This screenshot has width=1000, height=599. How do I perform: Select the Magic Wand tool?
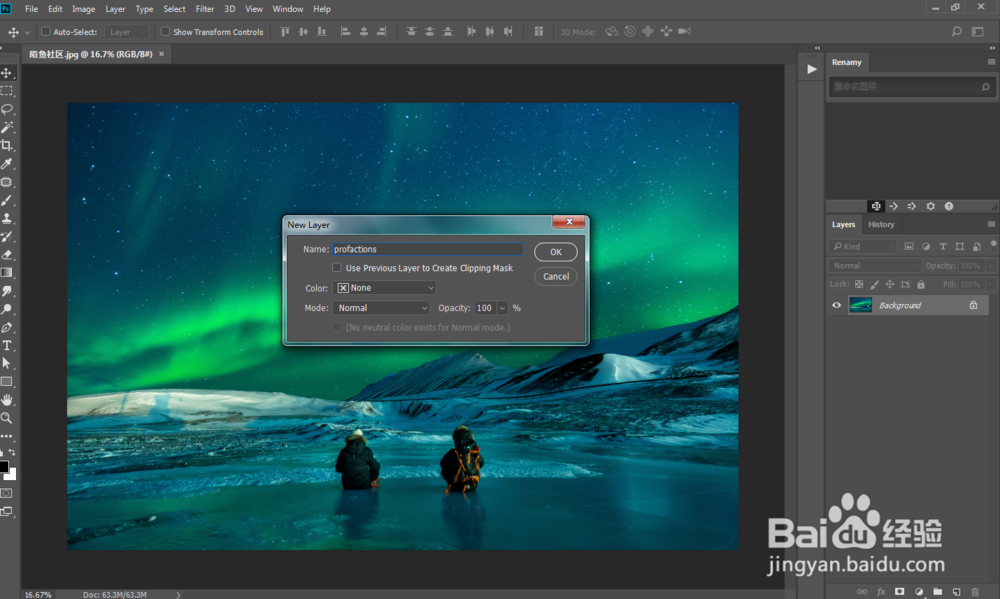(x=7, y=127)
